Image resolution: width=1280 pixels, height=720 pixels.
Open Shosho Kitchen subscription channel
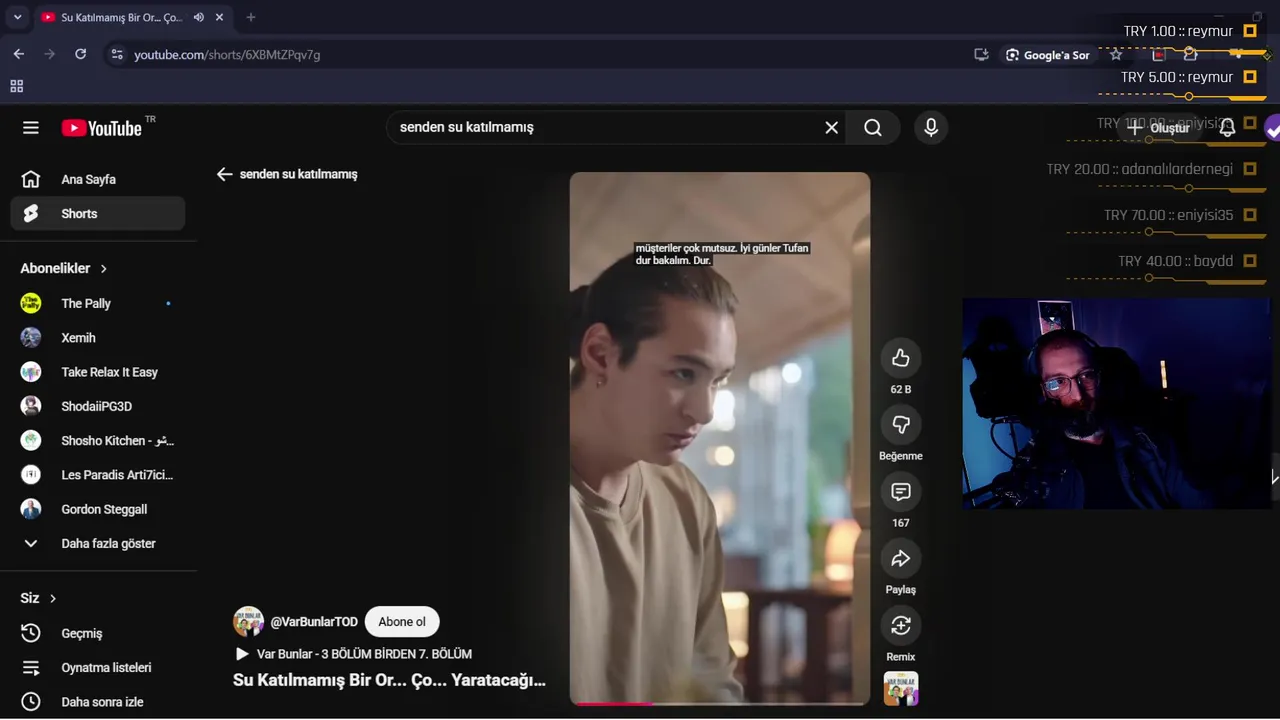point(98,441)
